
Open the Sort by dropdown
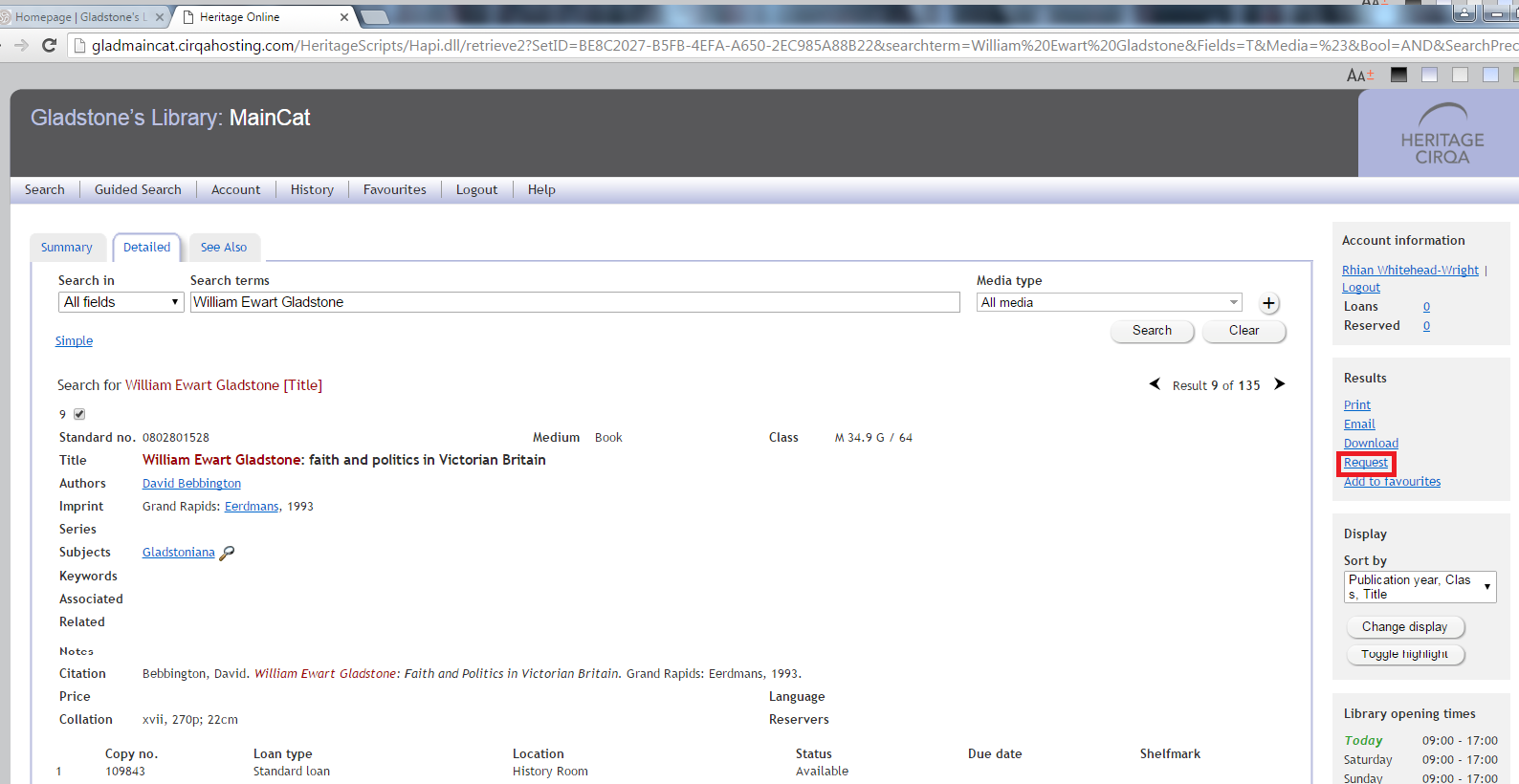1419,587
